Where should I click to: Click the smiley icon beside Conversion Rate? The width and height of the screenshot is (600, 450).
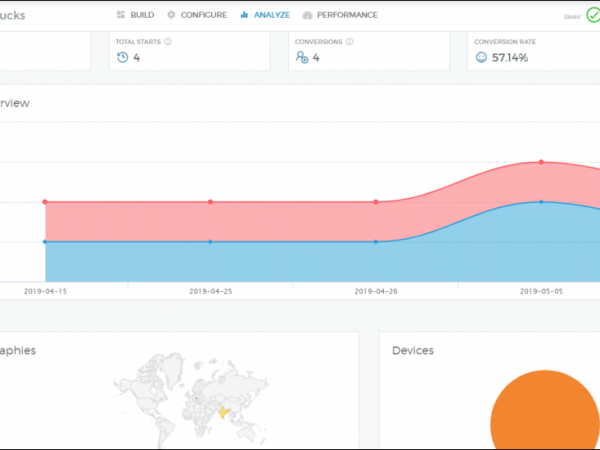click(x=482, y=58)
